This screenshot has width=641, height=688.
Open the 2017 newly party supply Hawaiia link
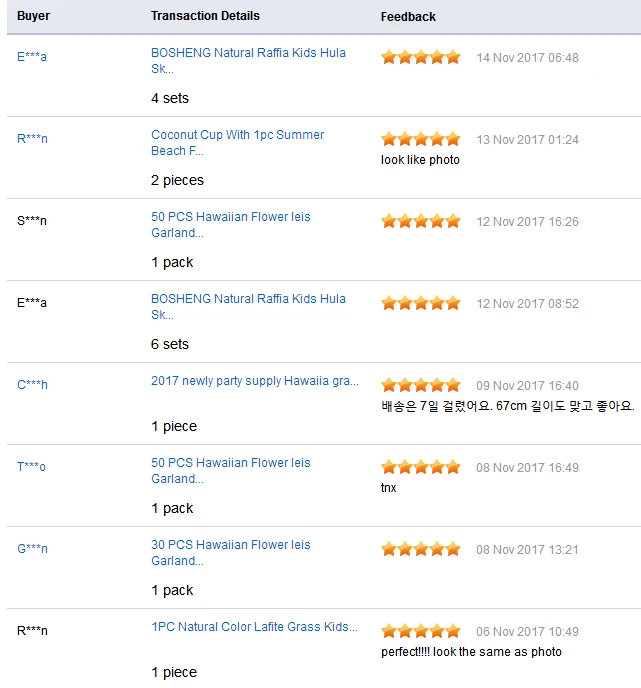point(255,381)
